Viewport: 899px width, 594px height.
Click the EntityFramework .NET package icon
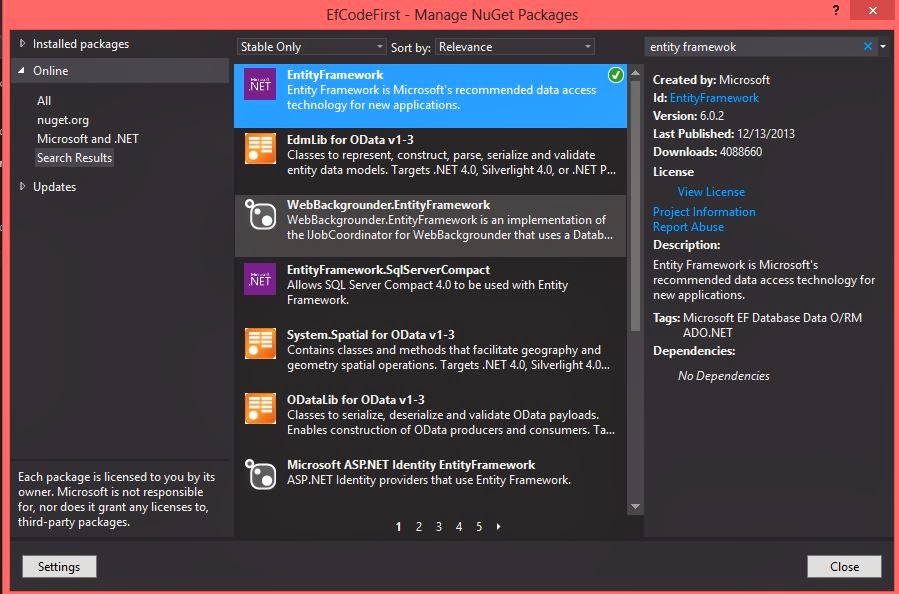pos(260,84)
